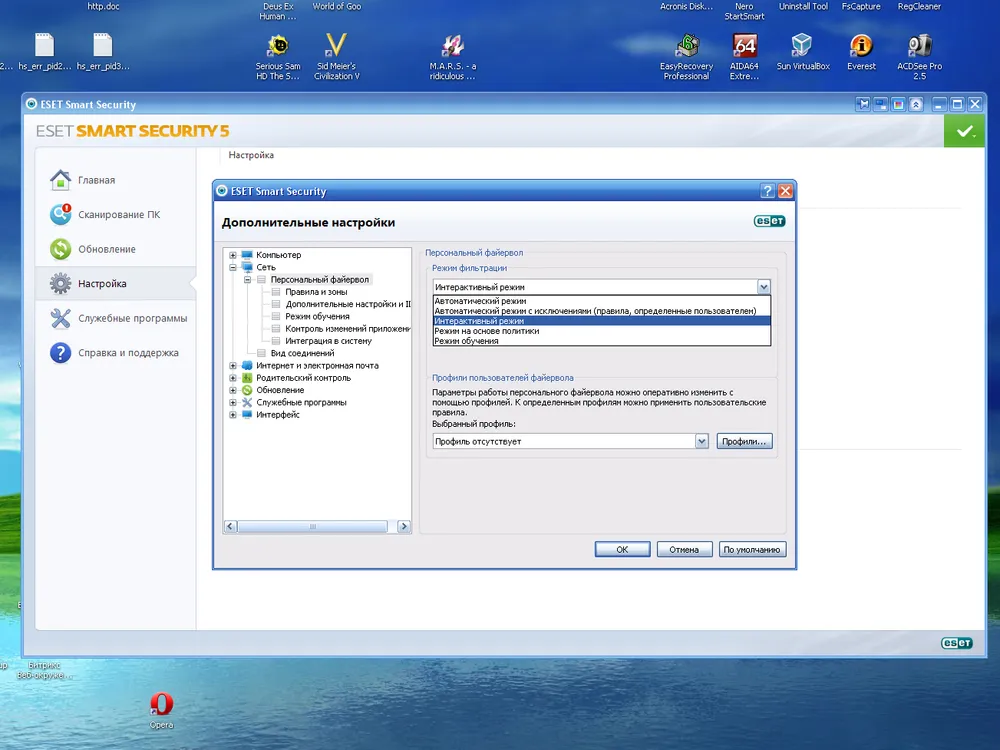Launch Opera from the desktop
This screenshot has width=1000, height=750.
coord(161,704)
